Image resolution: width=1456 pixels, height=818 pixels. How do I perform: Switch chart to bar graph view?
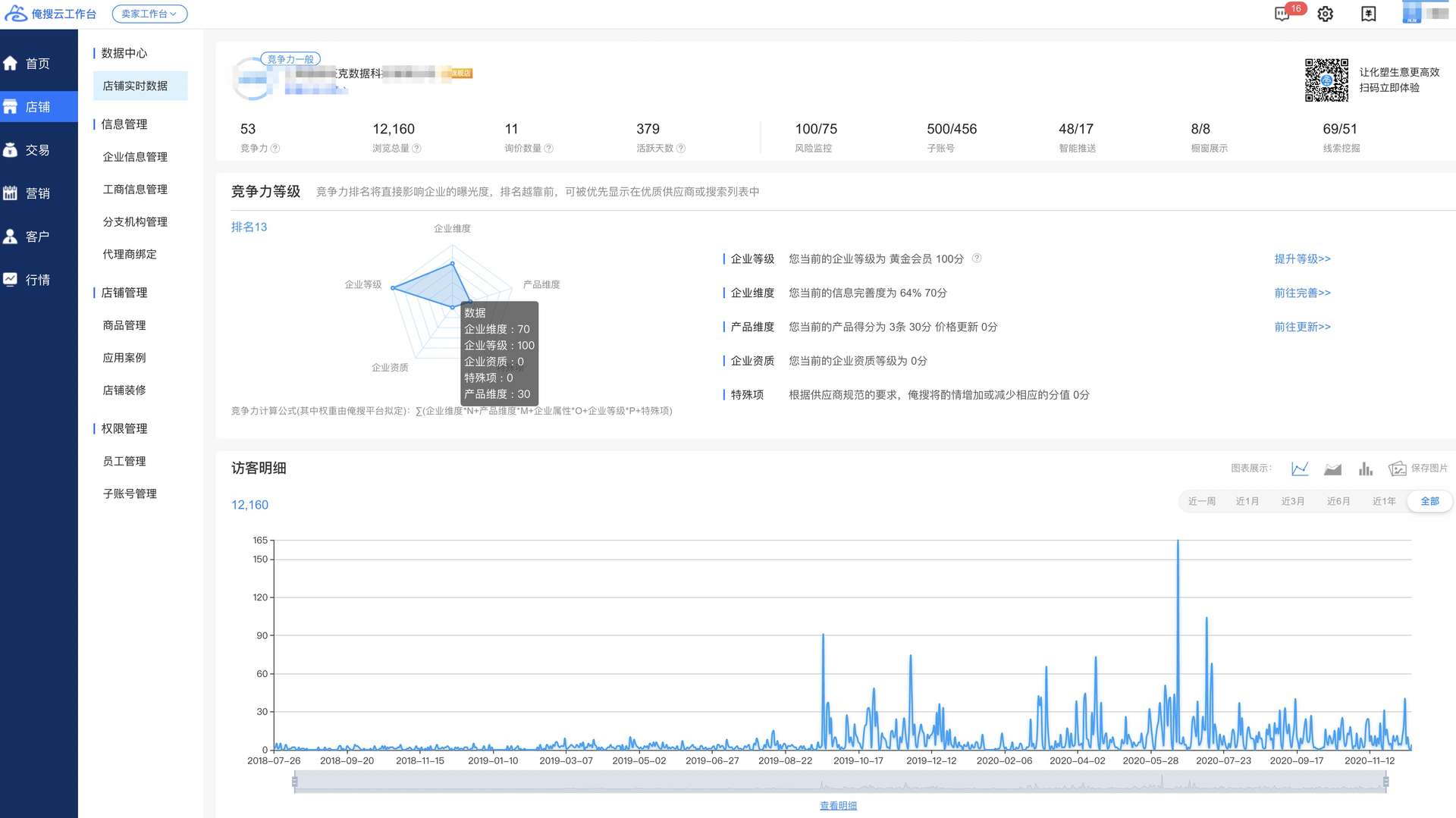(x=1365, y=469)
